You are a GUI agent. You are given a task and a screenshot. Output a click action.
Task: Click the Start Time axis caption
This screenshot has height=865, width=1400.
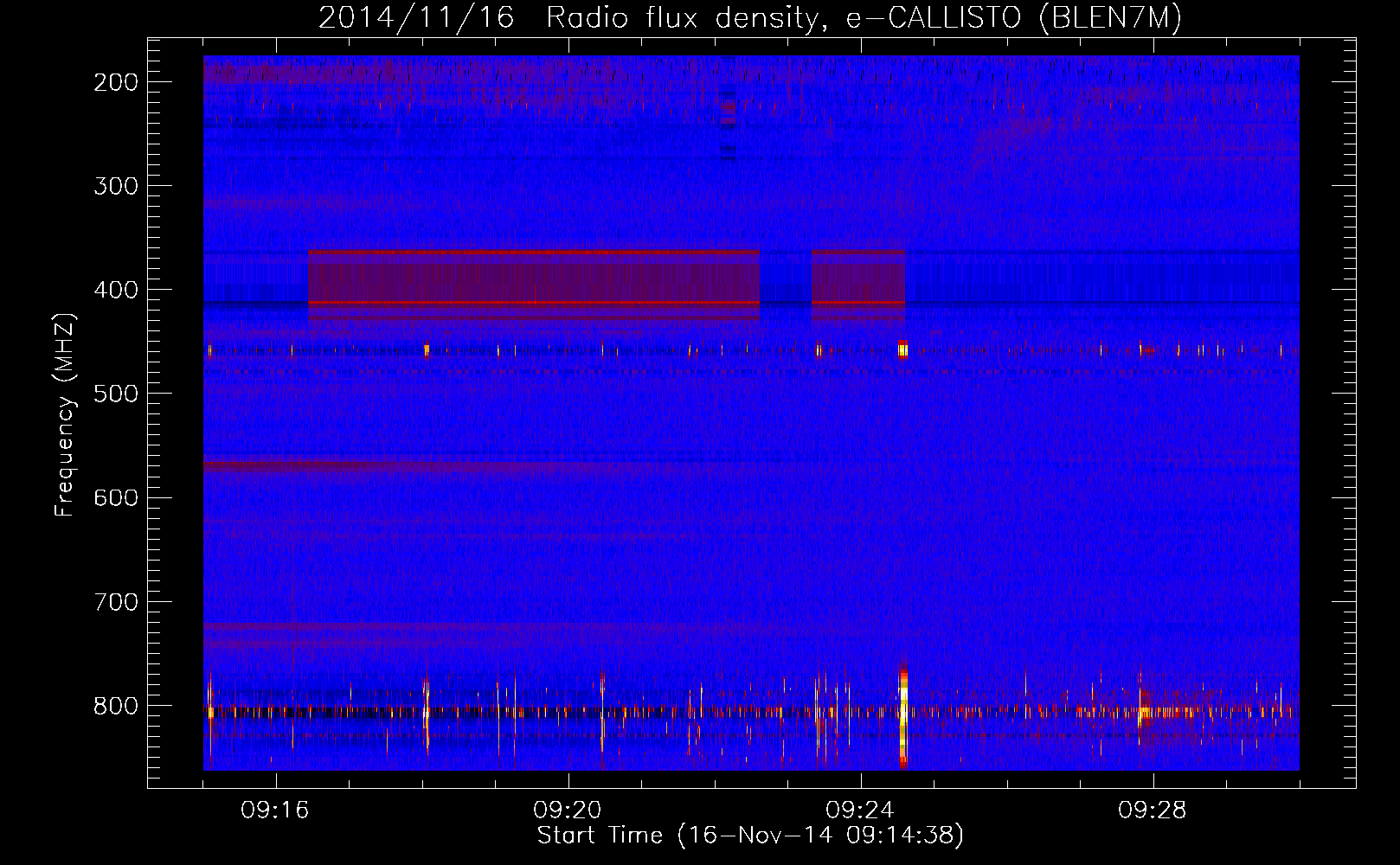coord(750,836)
